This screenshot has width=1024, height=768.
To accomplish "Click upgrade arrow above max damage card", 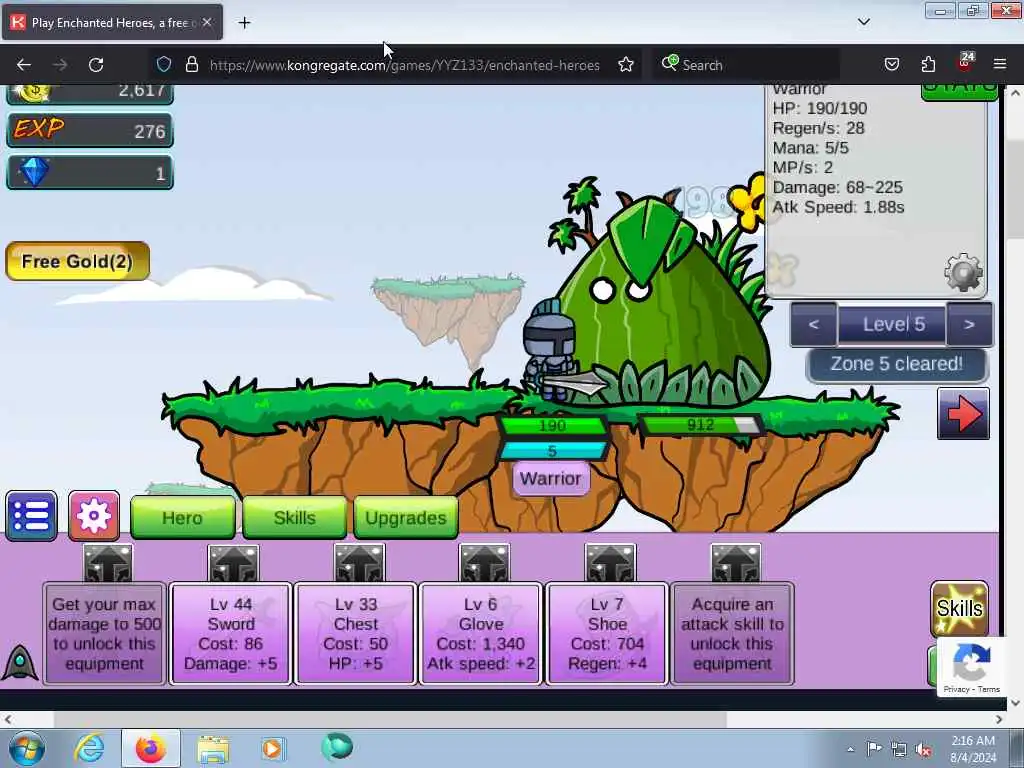I will click(x=108, y=562).
